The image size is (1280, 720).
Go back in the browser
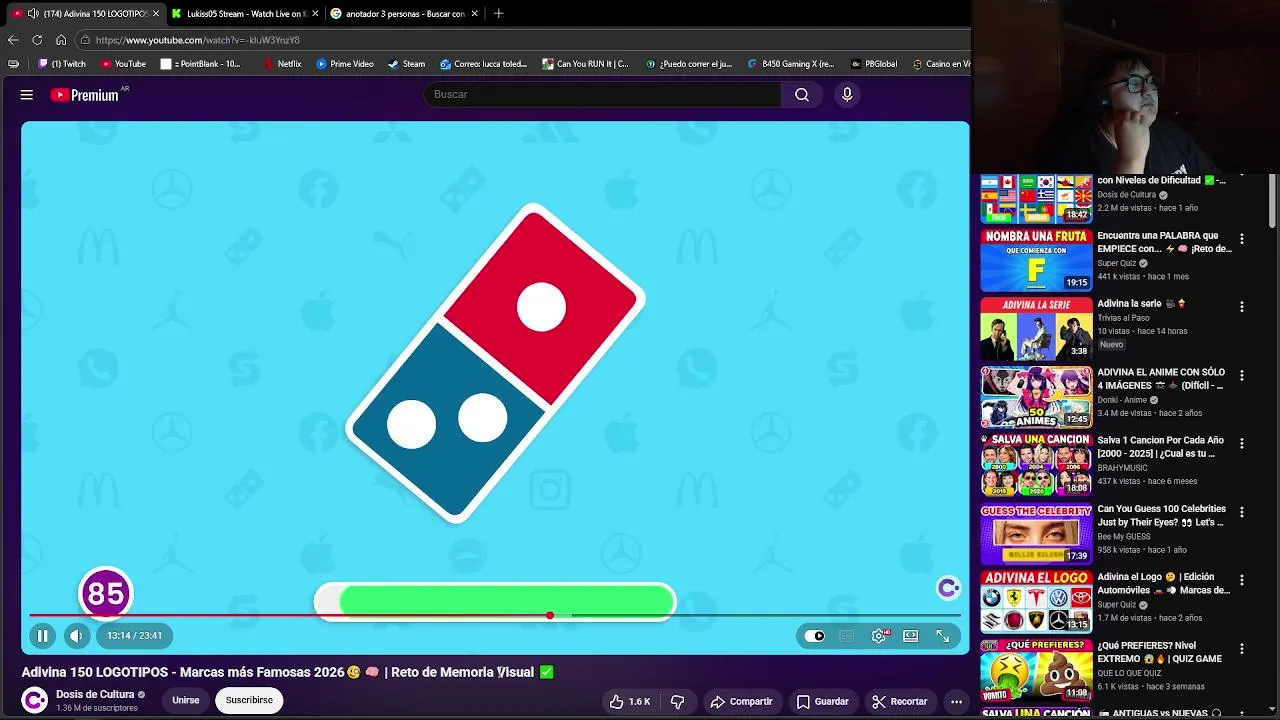tap(13, 40)
